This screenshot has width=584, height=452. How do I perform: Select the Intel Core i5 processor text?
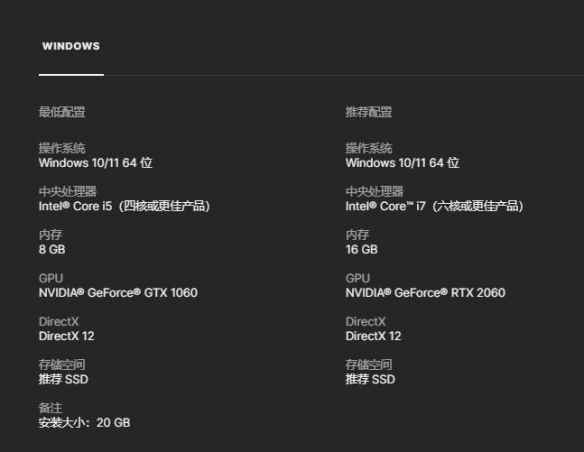[x=124, y=206]
